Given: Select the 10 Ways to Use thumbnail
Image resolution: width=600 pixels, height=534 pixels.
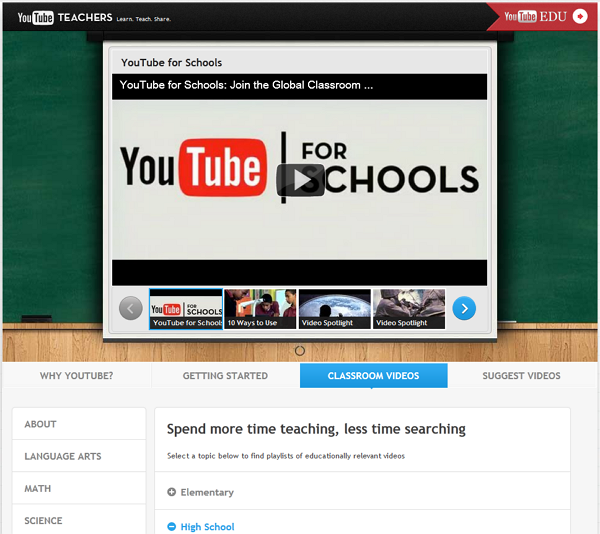Looking at the screenshot, I should (260, 309).
